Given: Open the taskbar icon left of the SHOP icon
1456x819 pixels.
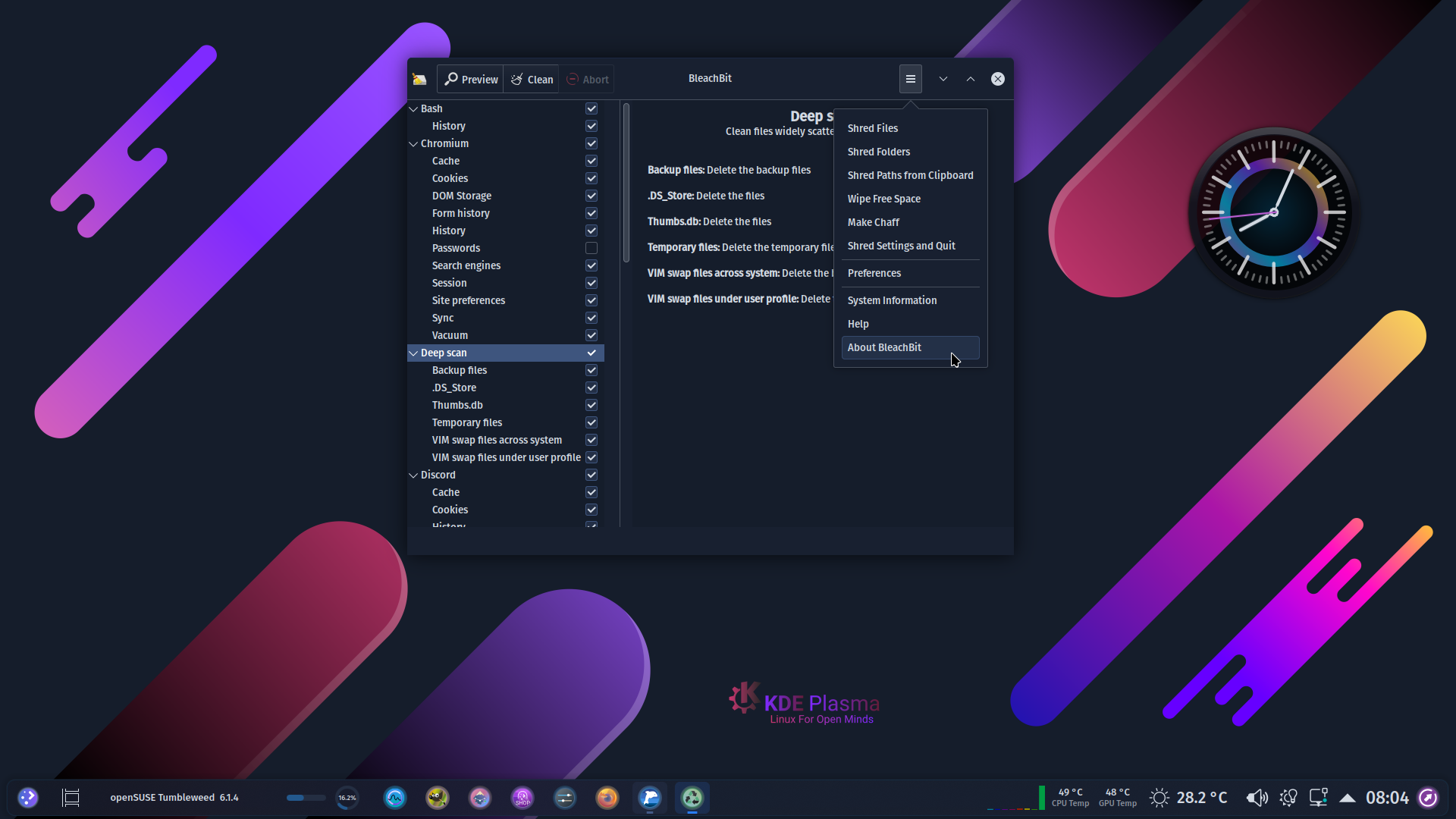Looking at the screenshot, I should click(480, 798).
